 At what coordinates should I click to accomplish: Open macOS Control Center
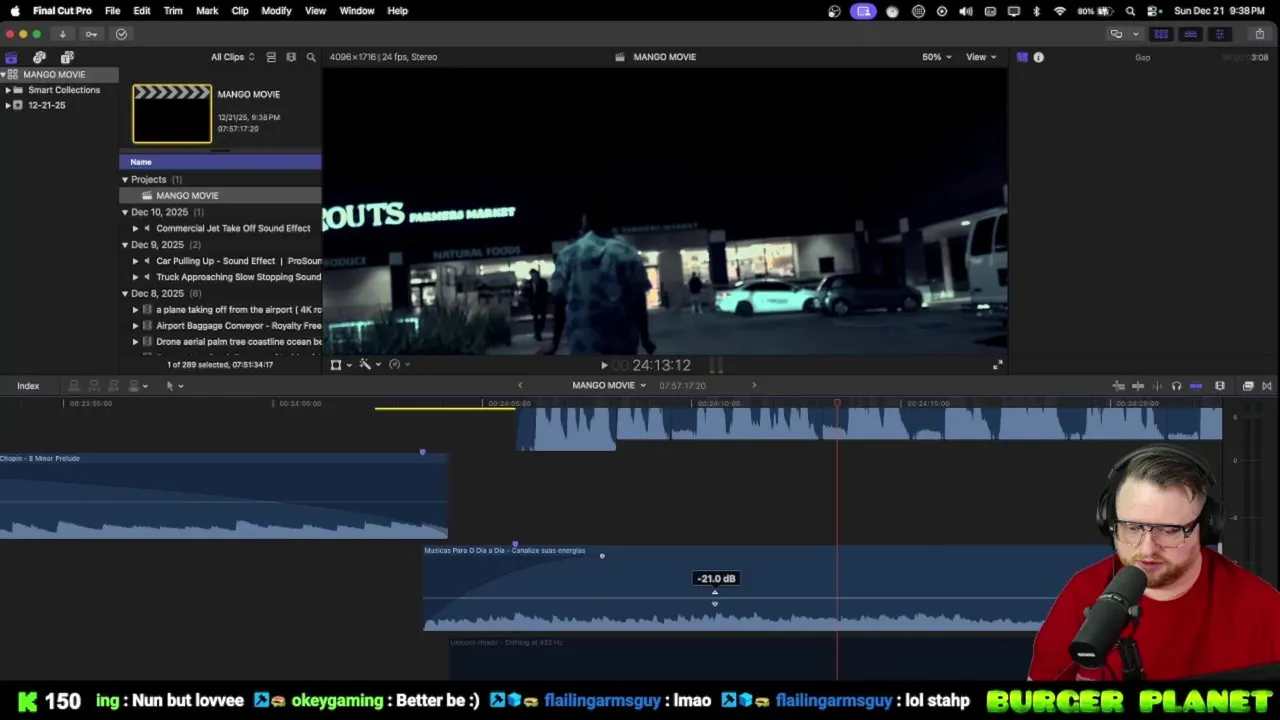pyautogui.click(x=1153, y=11)
